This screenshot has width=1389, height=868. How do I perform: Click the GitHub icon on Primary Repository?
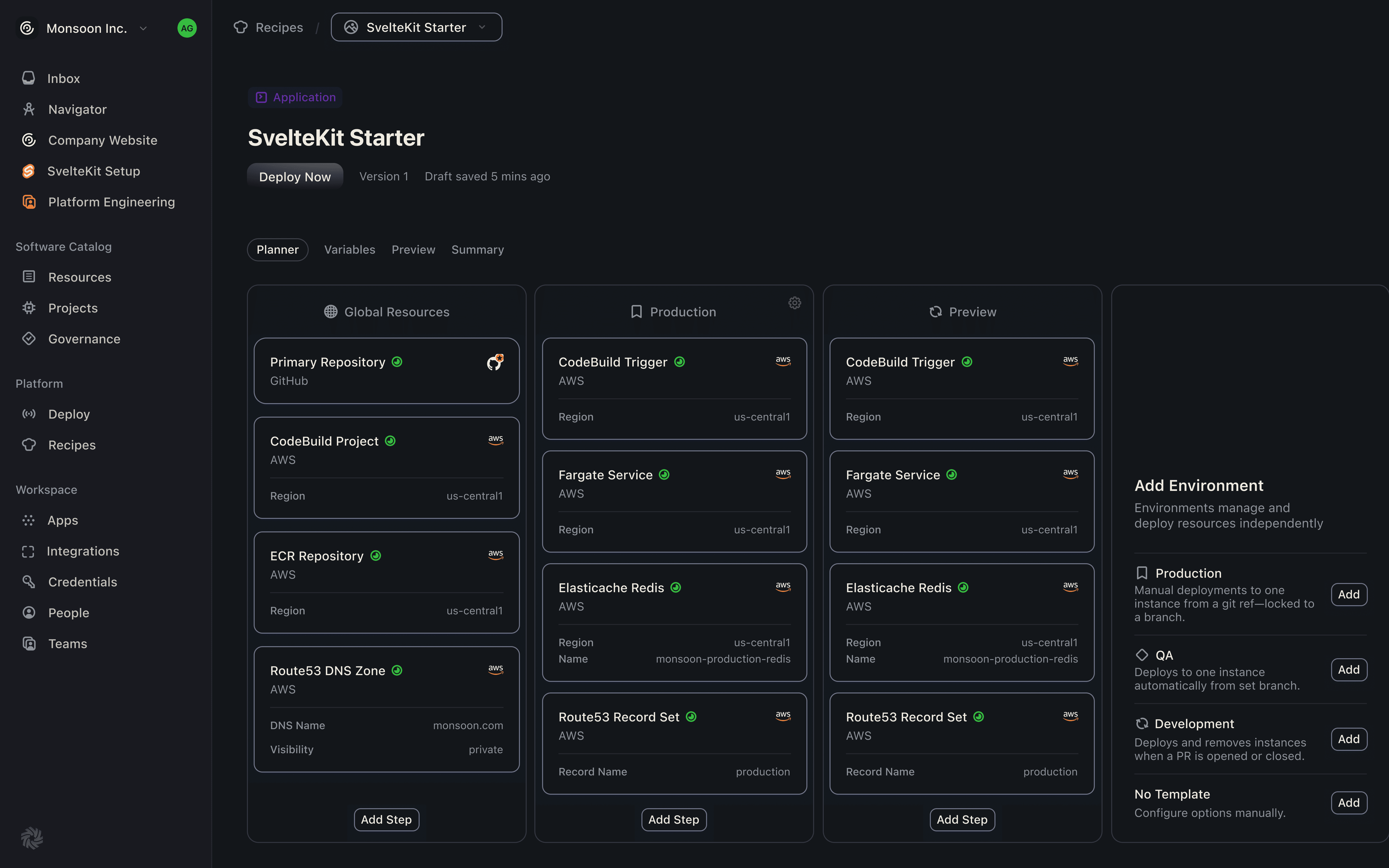[495, 362]
